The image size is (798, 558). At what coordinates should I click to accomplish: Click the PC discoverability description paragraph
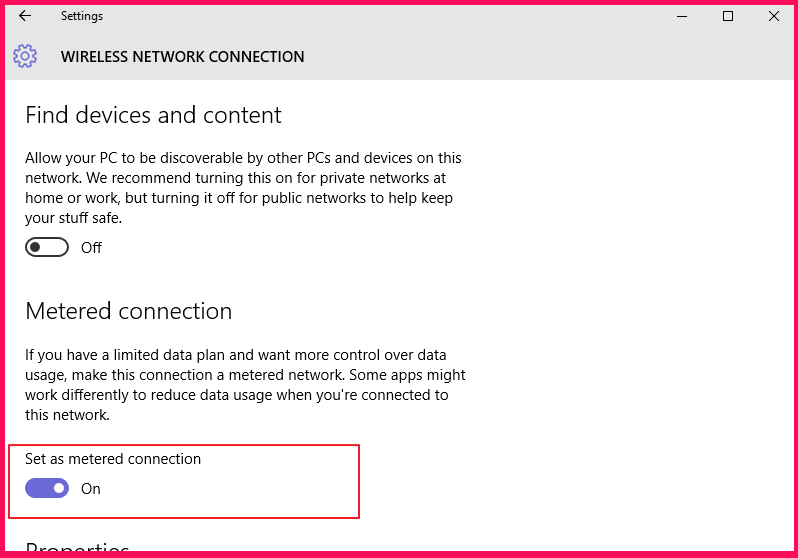point(243,188)
